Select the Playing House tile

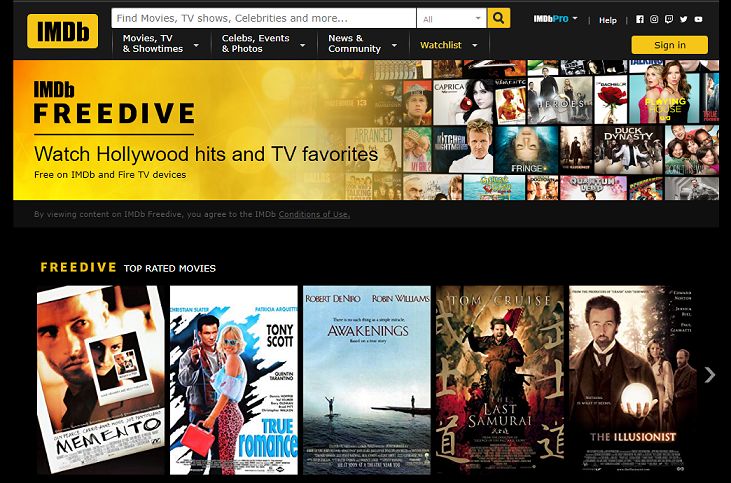pyautogui.click(x=664, y=99)
